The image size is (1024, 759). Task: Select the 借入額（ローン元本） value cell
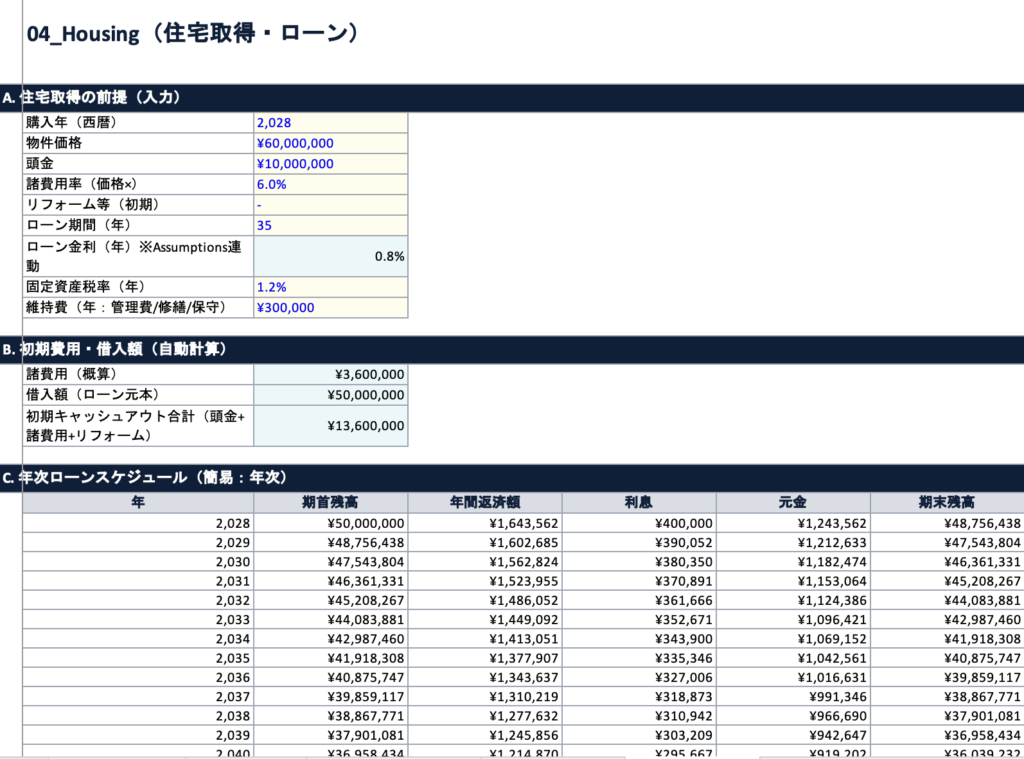[330, 395]
